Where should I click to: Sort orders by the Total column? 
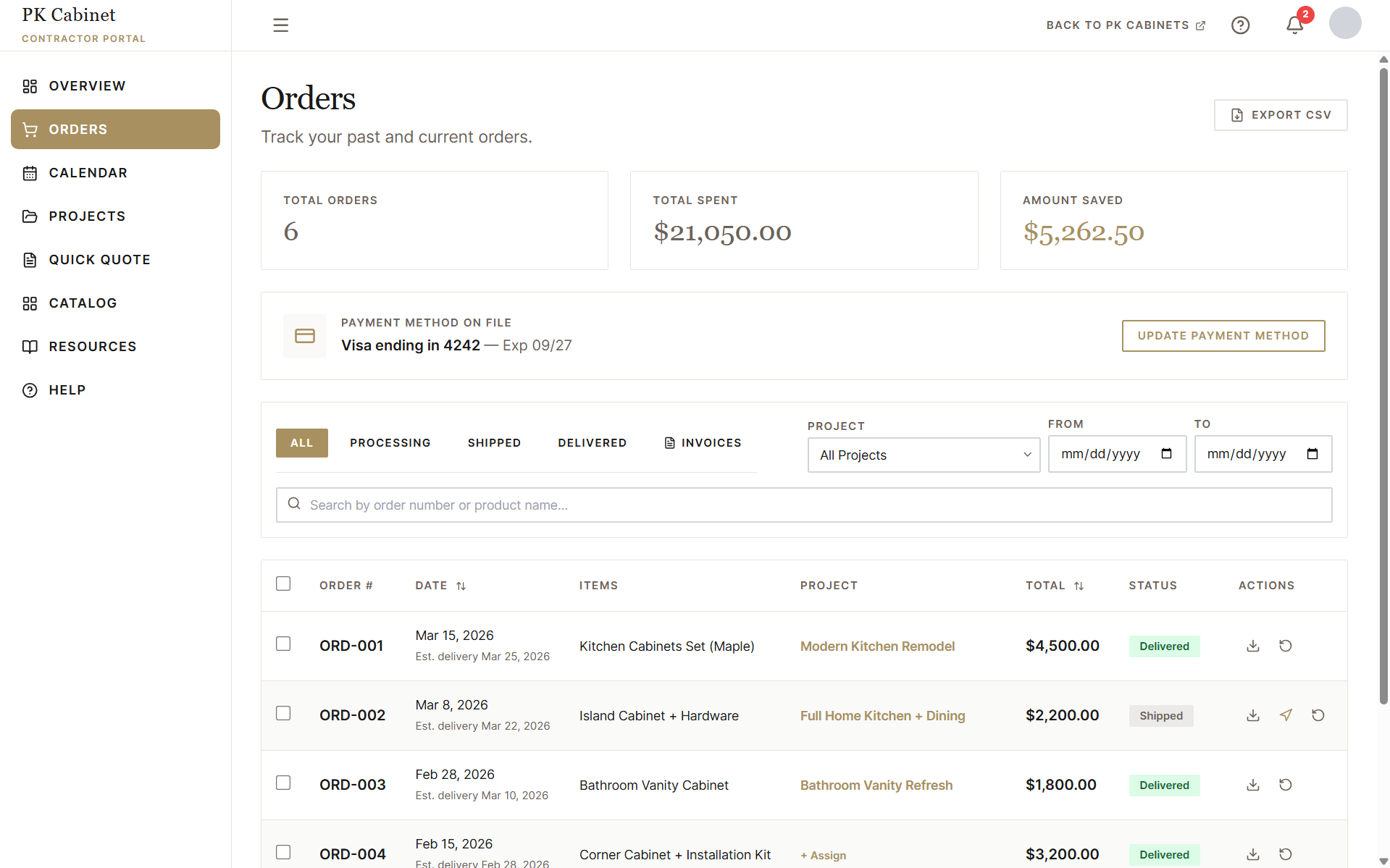pyautogui.click(x=1079, y=586)
